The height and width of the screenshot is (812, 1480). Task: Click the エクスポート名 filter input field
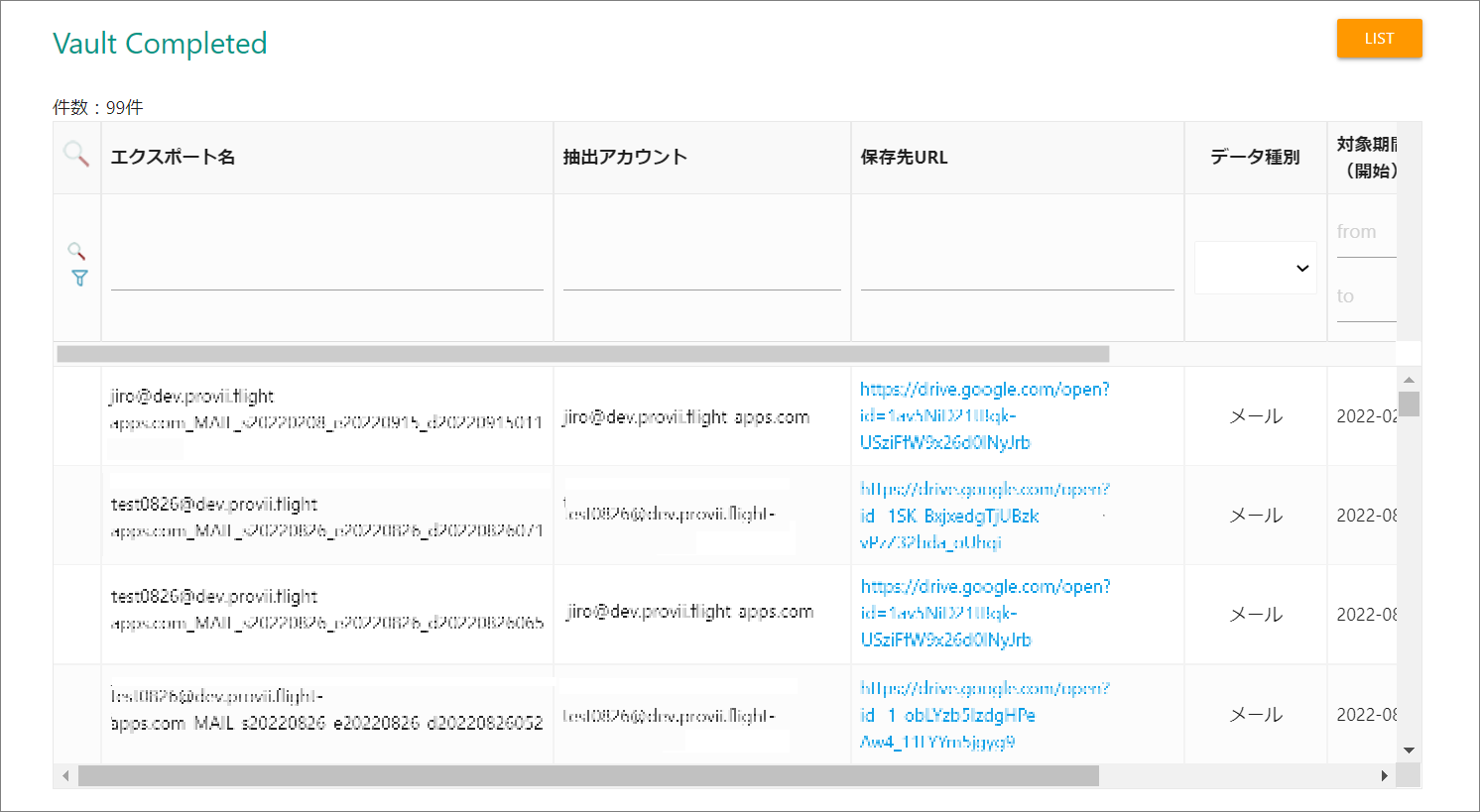pos(326,273)
